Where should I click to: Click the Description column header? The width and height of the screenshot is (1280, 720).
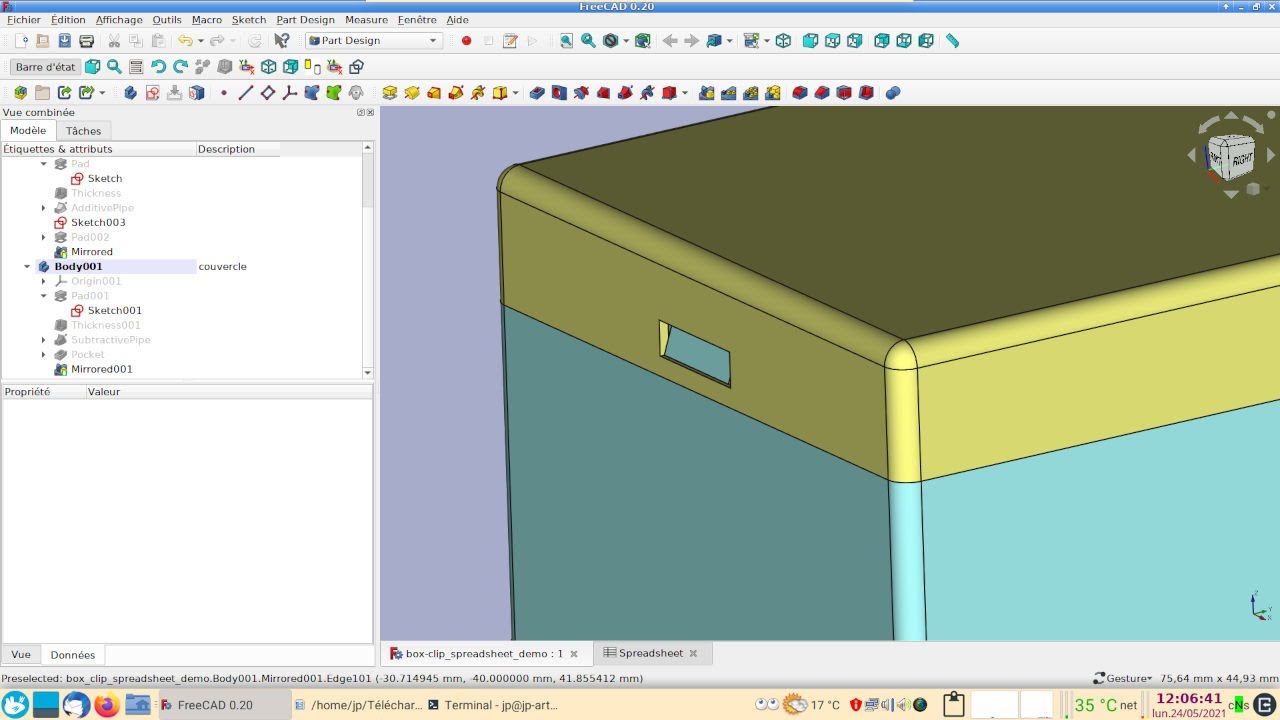click(238, 149)
